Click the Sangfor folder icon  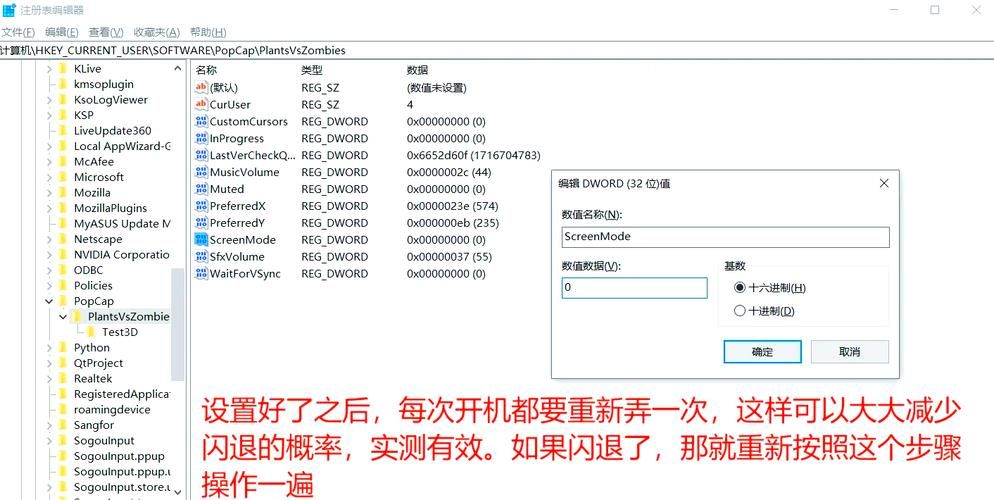click(62, 425)
